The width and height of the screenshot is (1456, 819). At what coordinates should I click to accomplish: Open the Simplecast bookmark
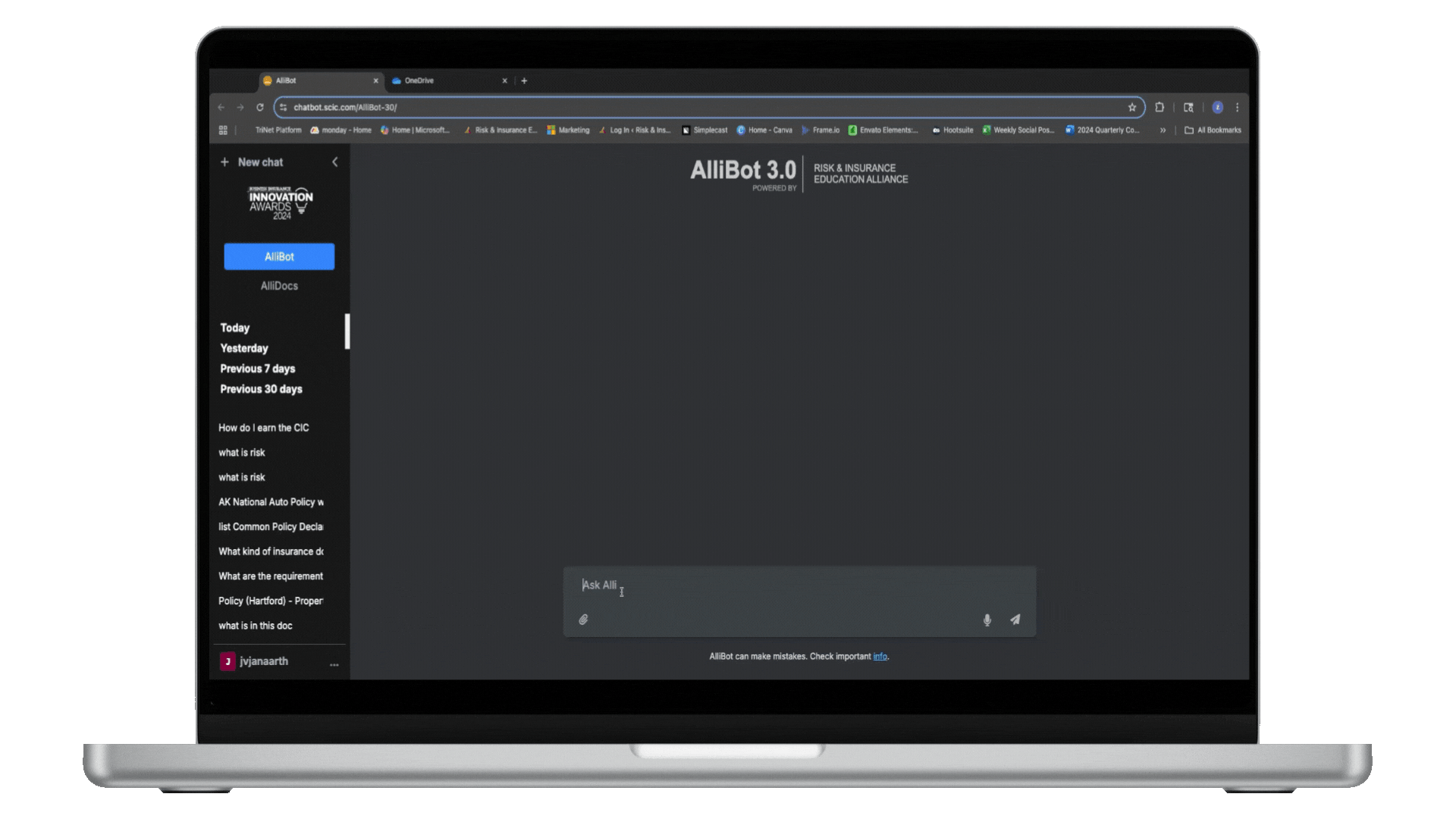tap(704, 130)
